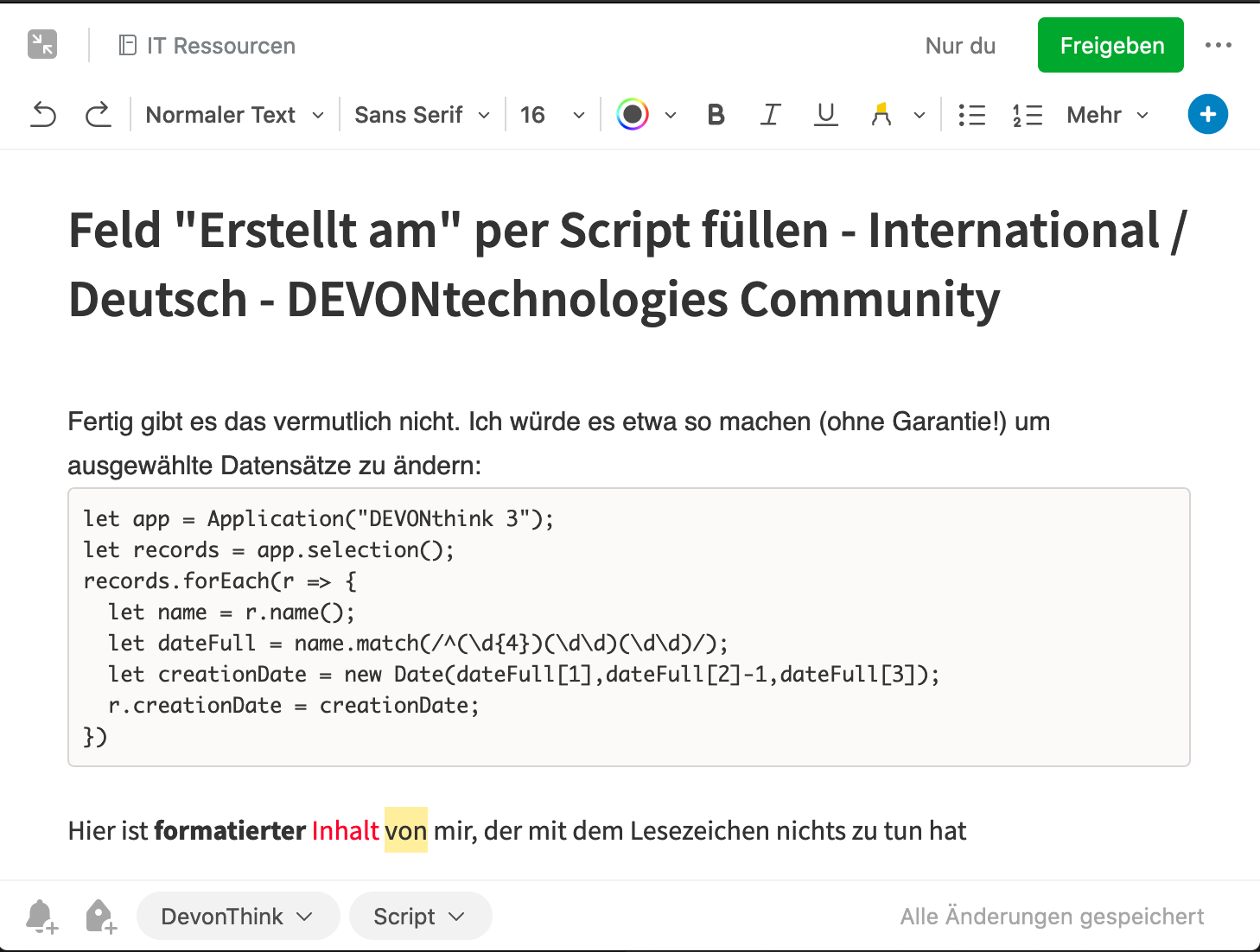Open the Sans Serif font dropdown
1260x952 pixels.
422,115
